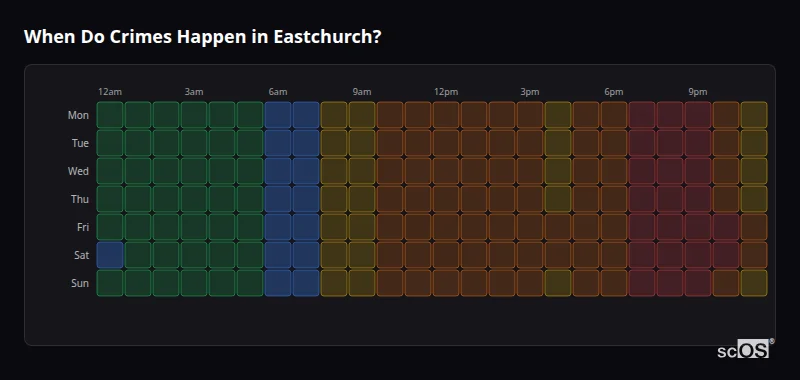The width and height of the screenshot is (800, 380).
Task: Select the Tuesday 3am green cell
Action: (194, 143)
